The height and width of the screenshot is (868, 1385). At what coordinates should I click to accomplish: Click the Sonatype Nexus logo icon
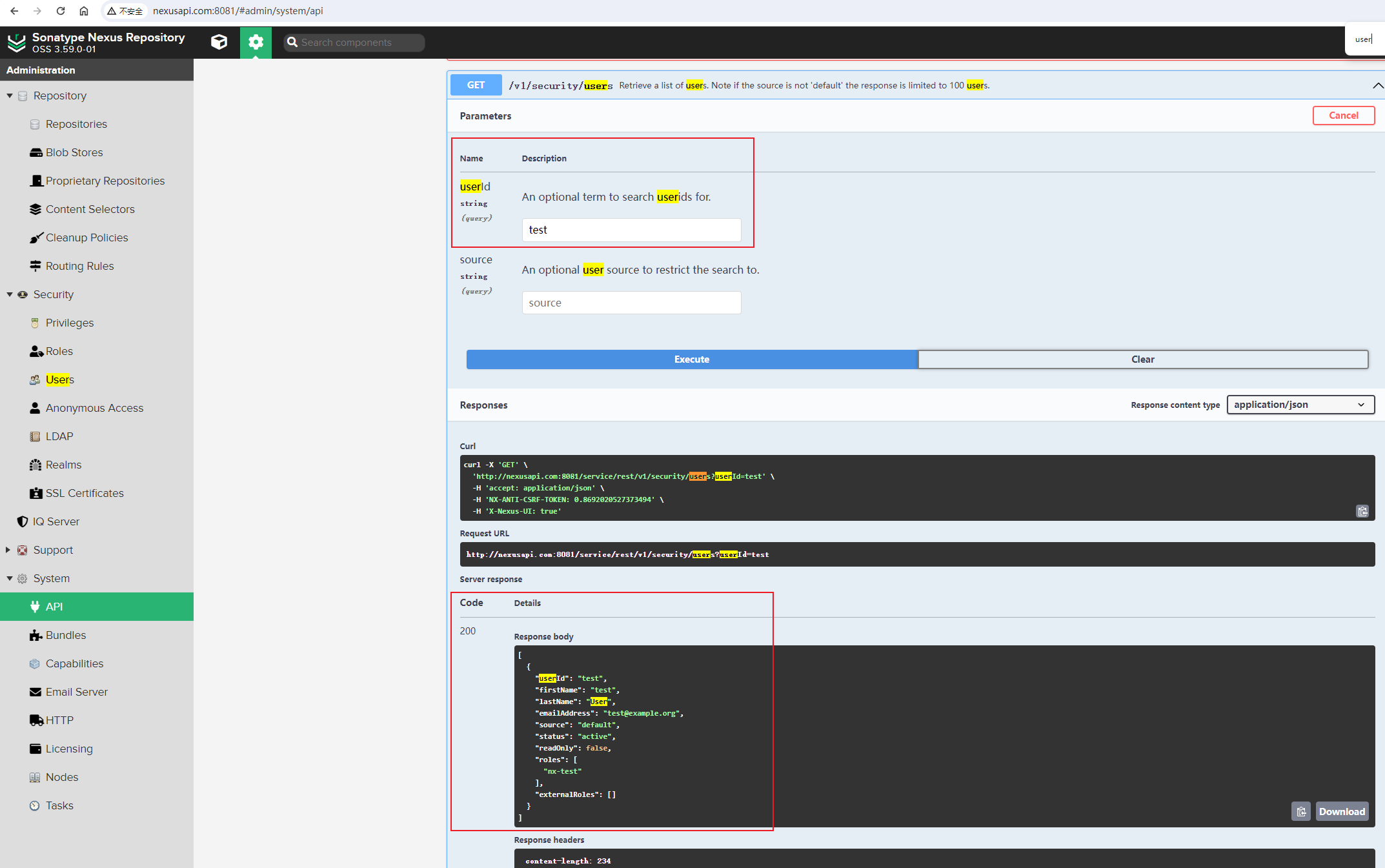(x=16, y=43)
